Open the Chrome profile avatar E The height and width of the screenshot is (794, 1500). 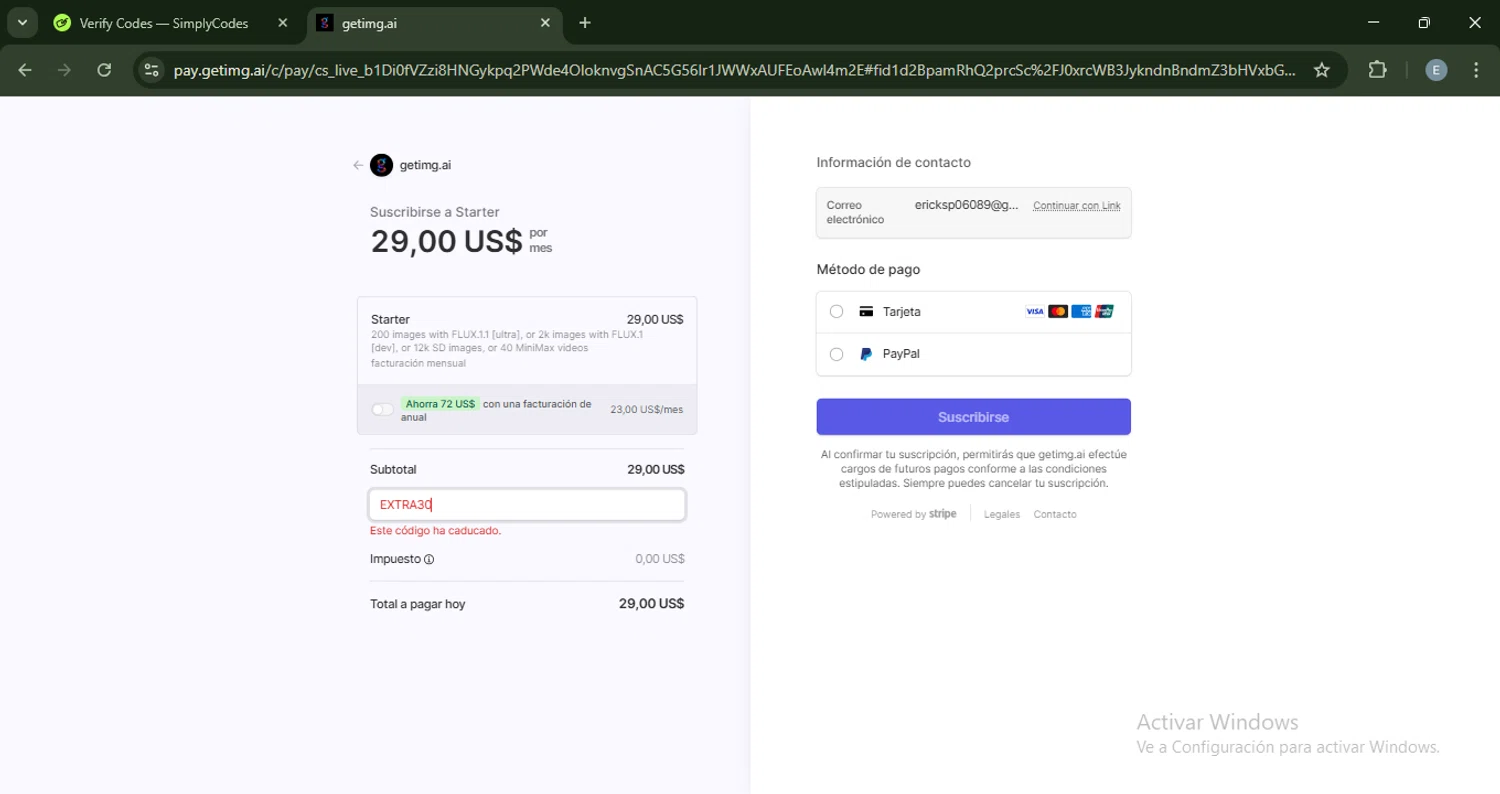coord(1436,70)
